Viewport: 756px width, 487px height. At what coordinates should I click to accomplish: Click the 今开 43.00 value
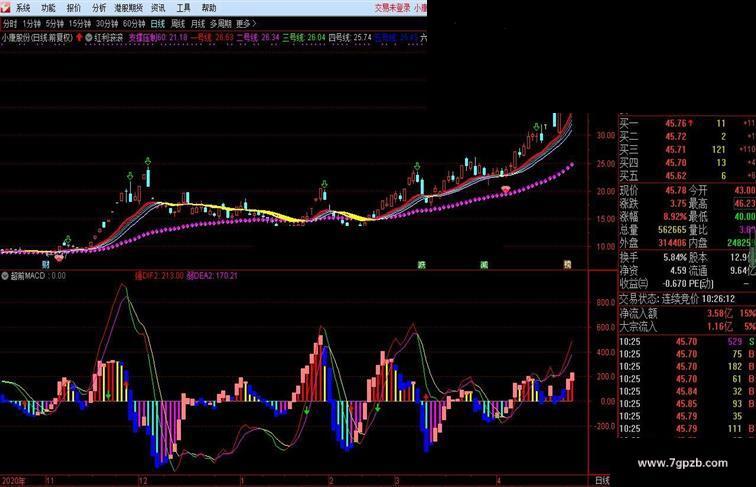(x=745, y=190)
